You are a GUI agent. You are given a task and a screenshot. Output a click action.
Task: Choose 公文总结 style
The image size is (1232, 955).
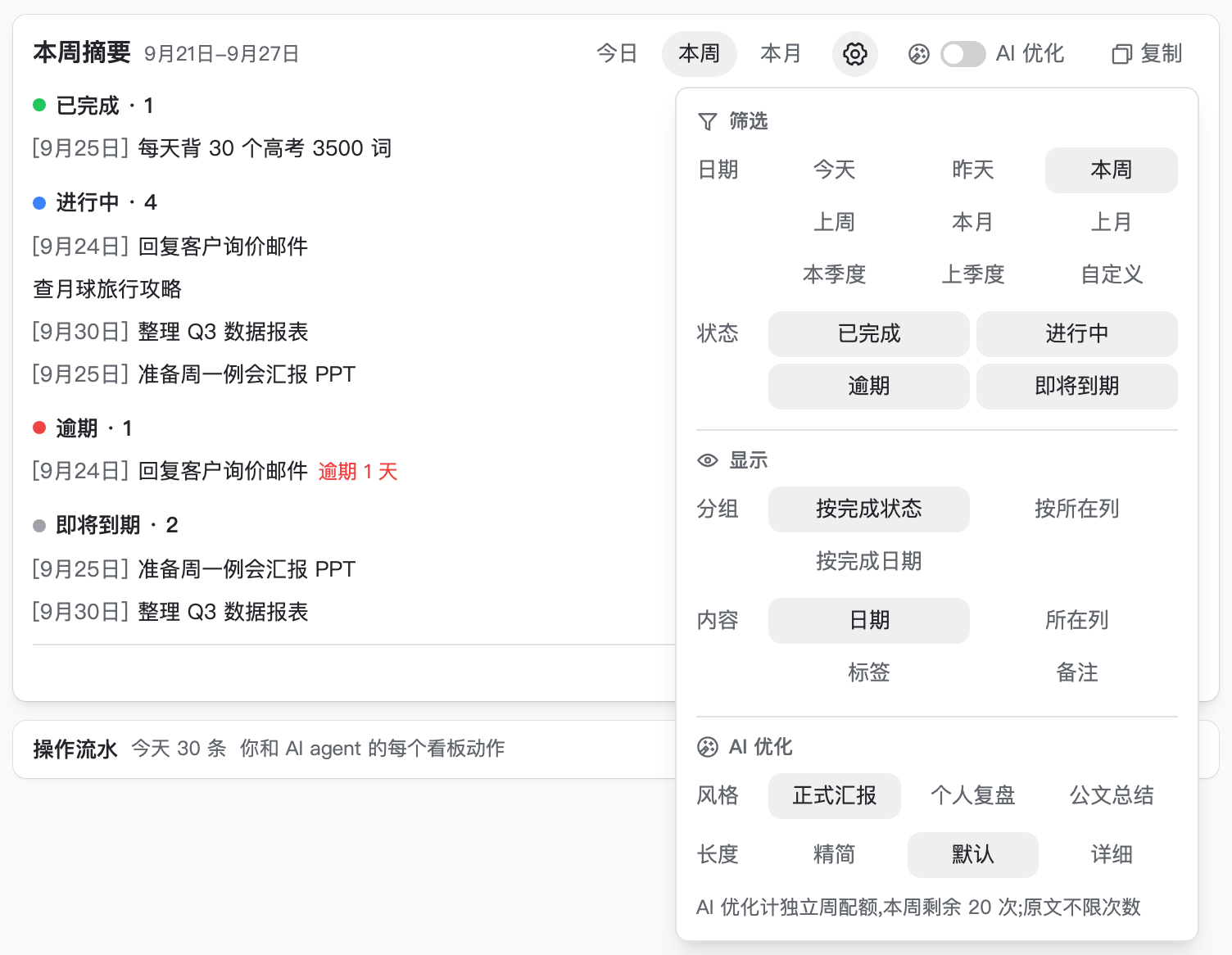point(1112,796)
